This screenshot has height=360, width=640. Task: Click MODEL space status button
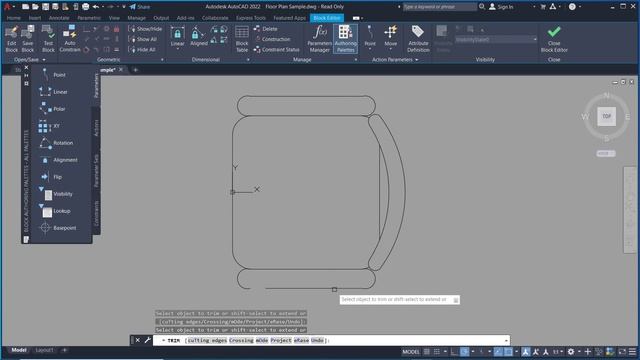(x=411, y=351)
